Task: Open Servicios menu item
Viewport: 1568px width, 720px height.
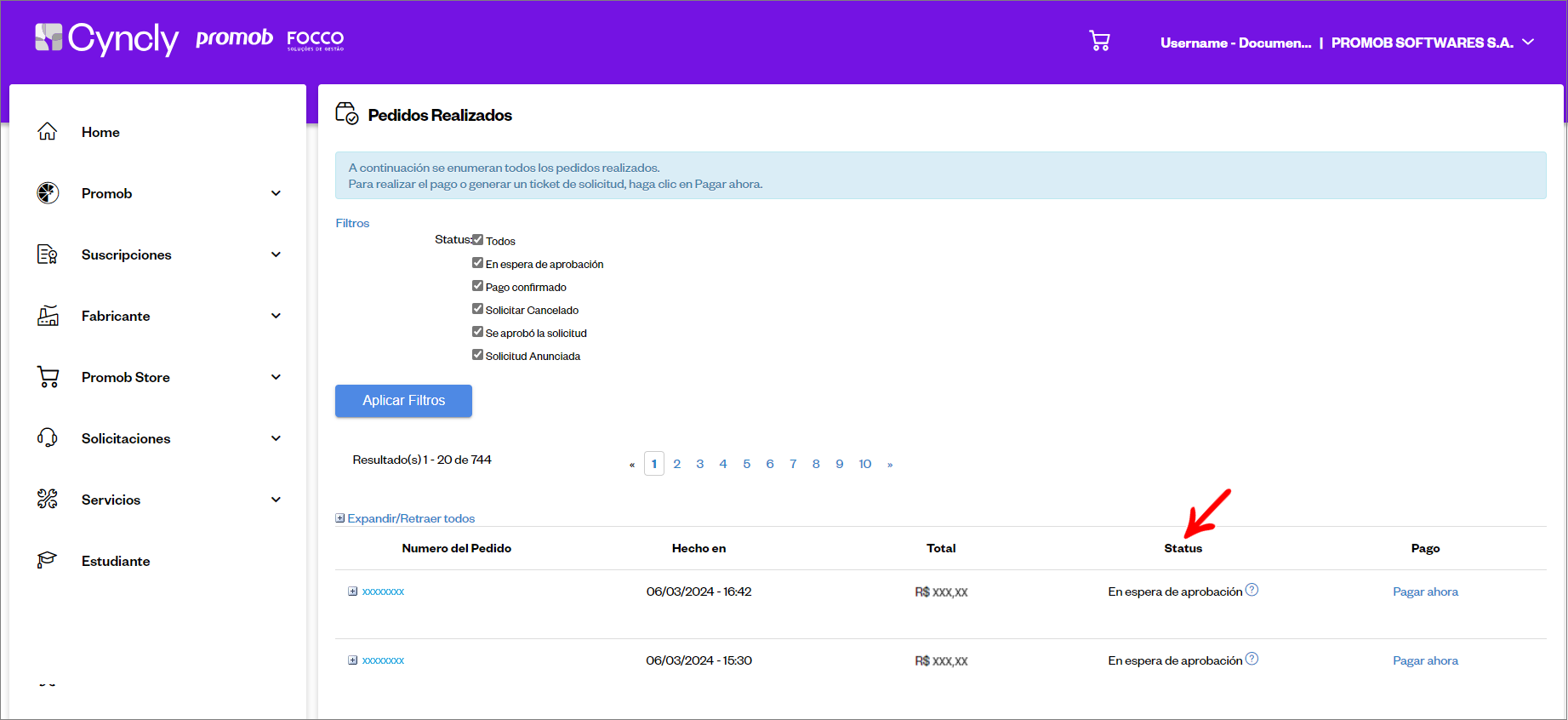Action: tap(111, 500)
